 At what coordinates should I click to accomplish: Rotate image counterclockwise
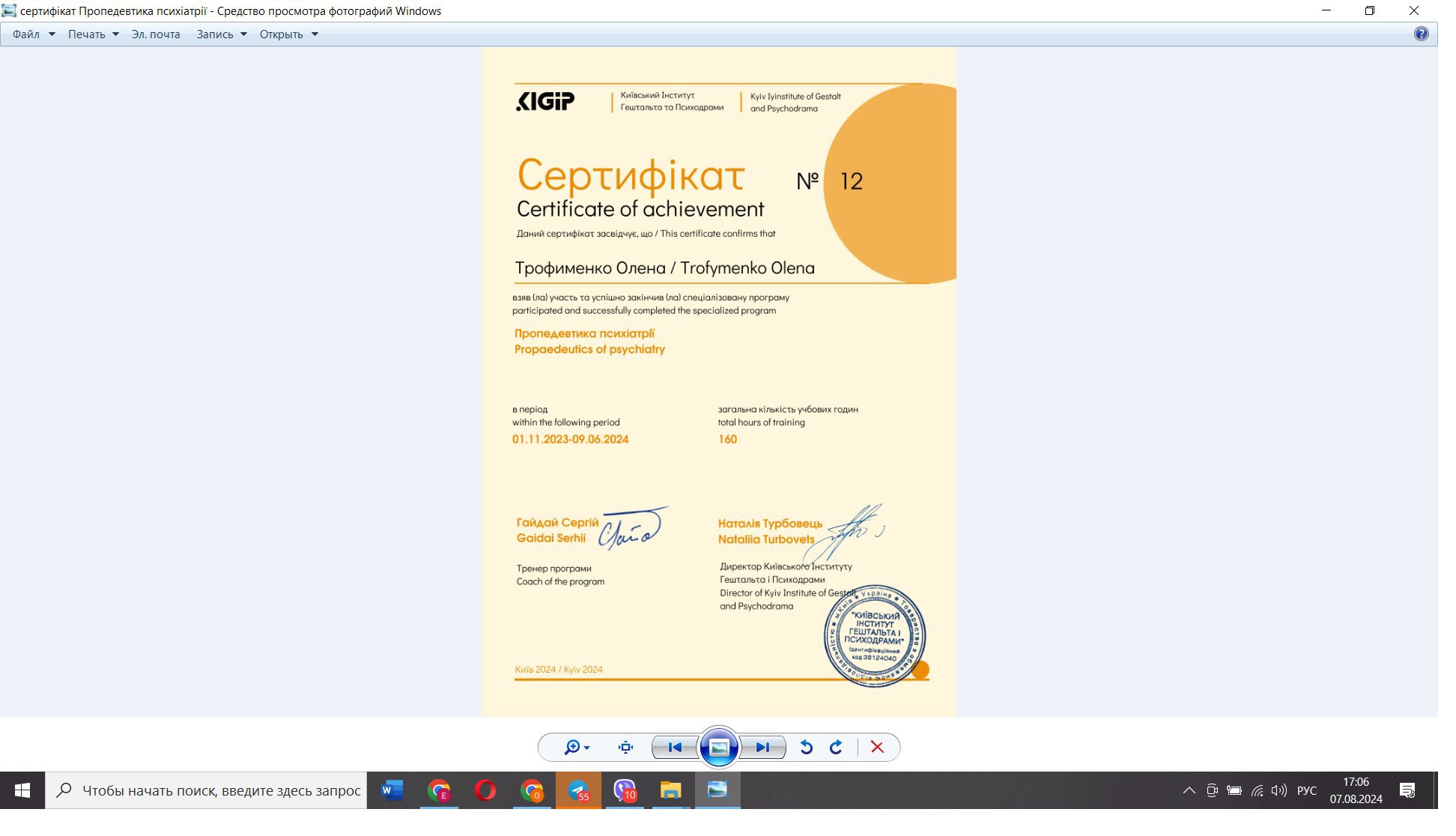click(x=806, y=747)
